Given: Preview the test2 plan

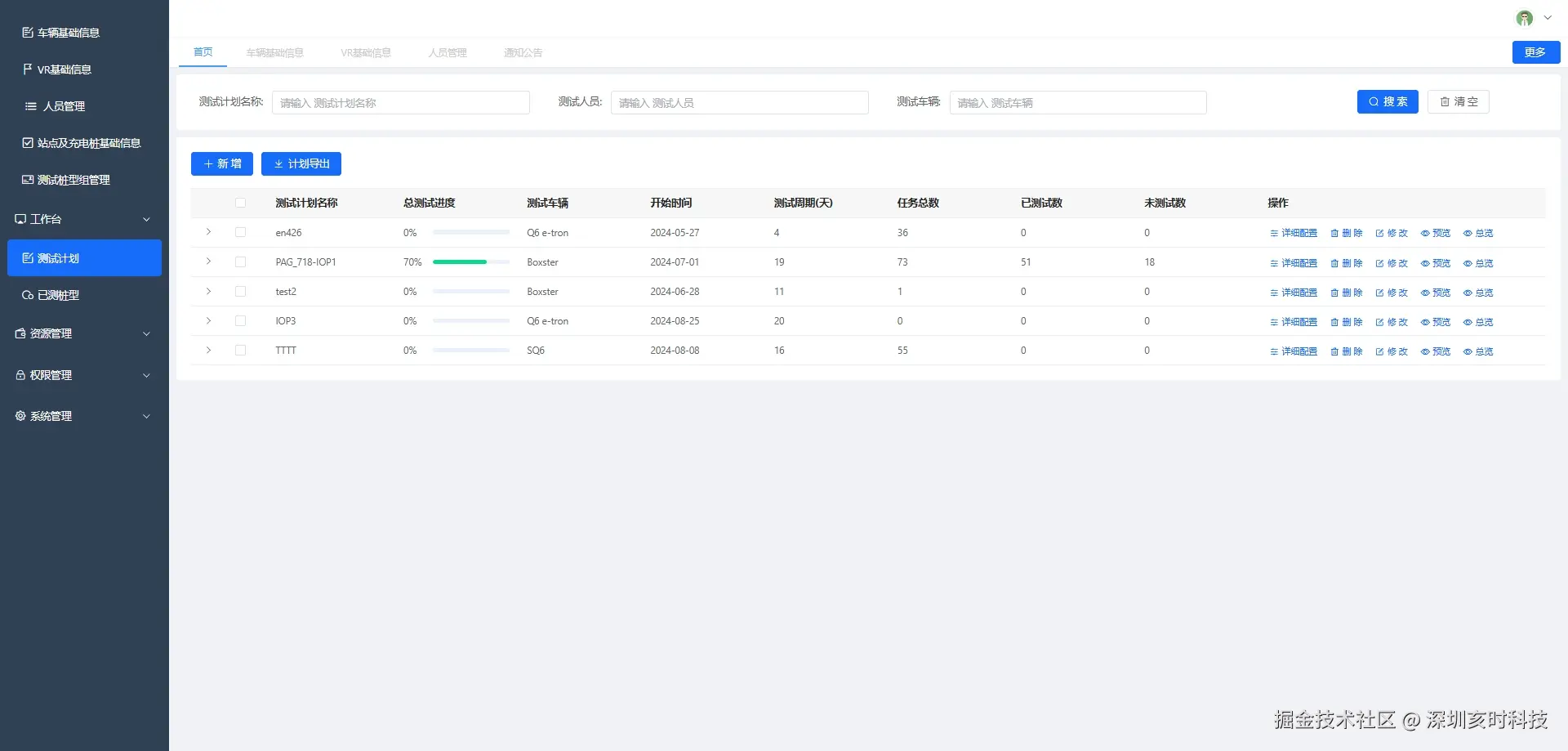Looking at the screenshot, I should coord(1436,293).
